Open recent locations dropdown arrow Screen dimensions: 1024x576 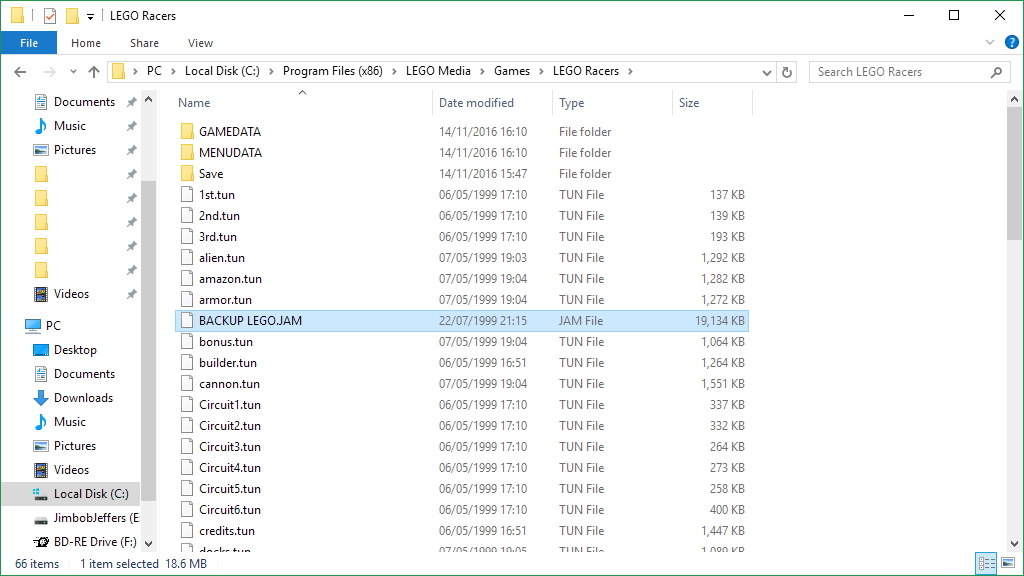point(73,72)
